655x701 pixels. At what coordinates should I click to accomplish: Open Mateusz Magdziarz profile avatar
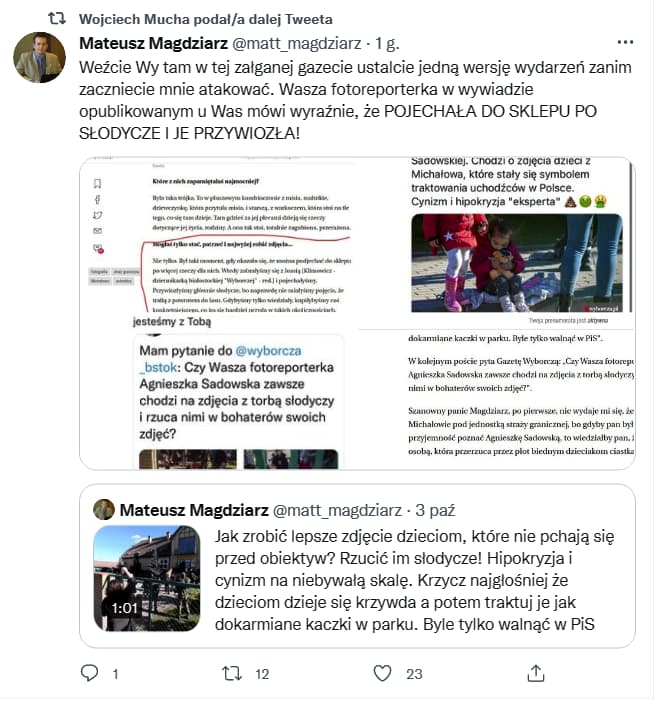coord(39,57)
